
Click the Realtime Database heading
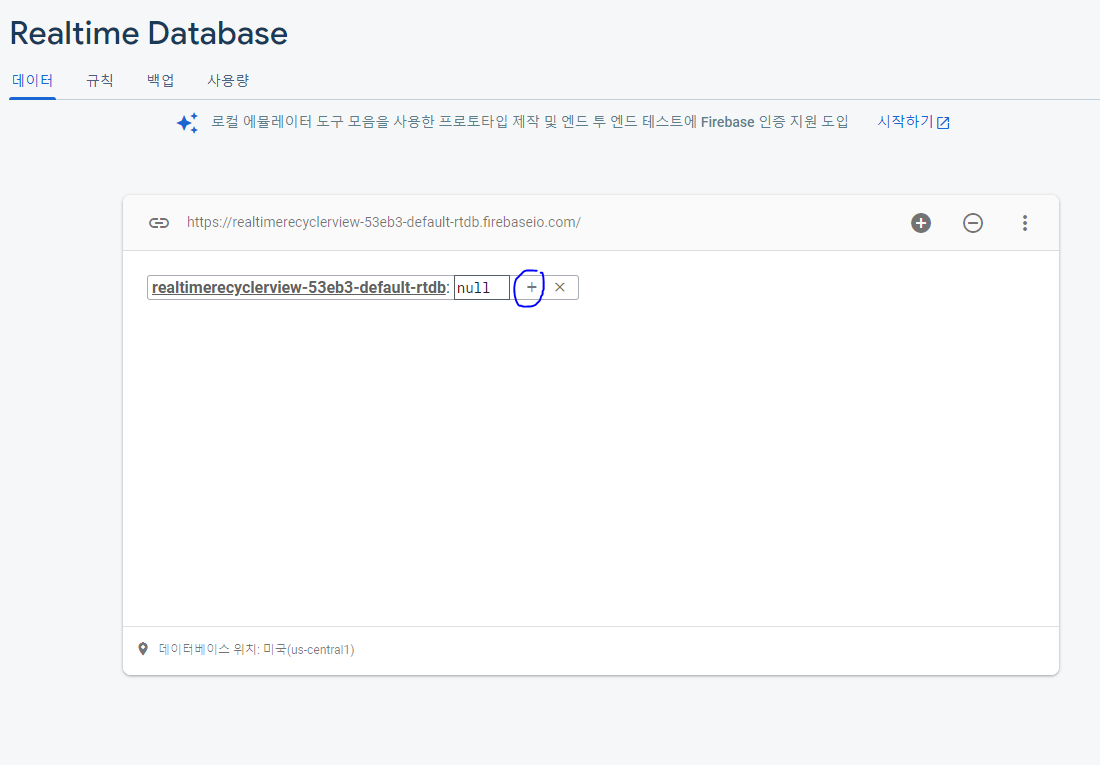click(x=149, y=33)
